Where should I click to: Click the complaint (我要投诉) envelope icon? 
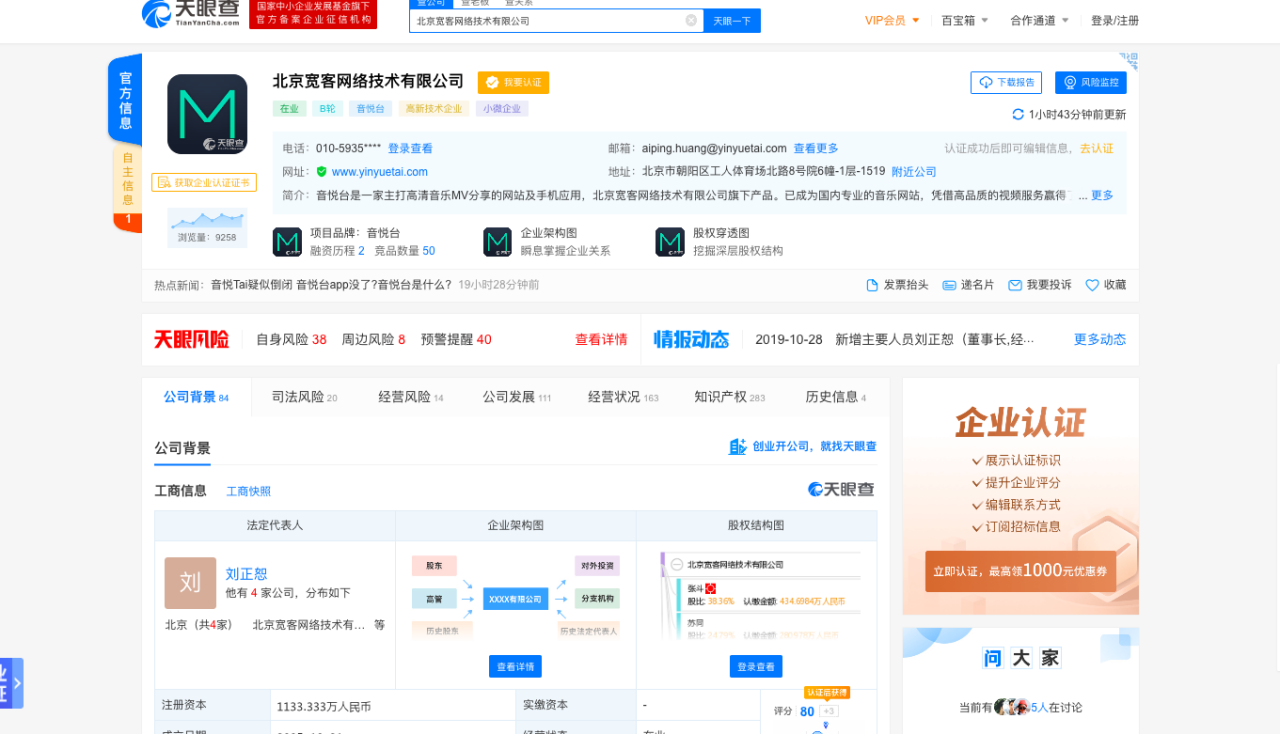[1015, 285]
